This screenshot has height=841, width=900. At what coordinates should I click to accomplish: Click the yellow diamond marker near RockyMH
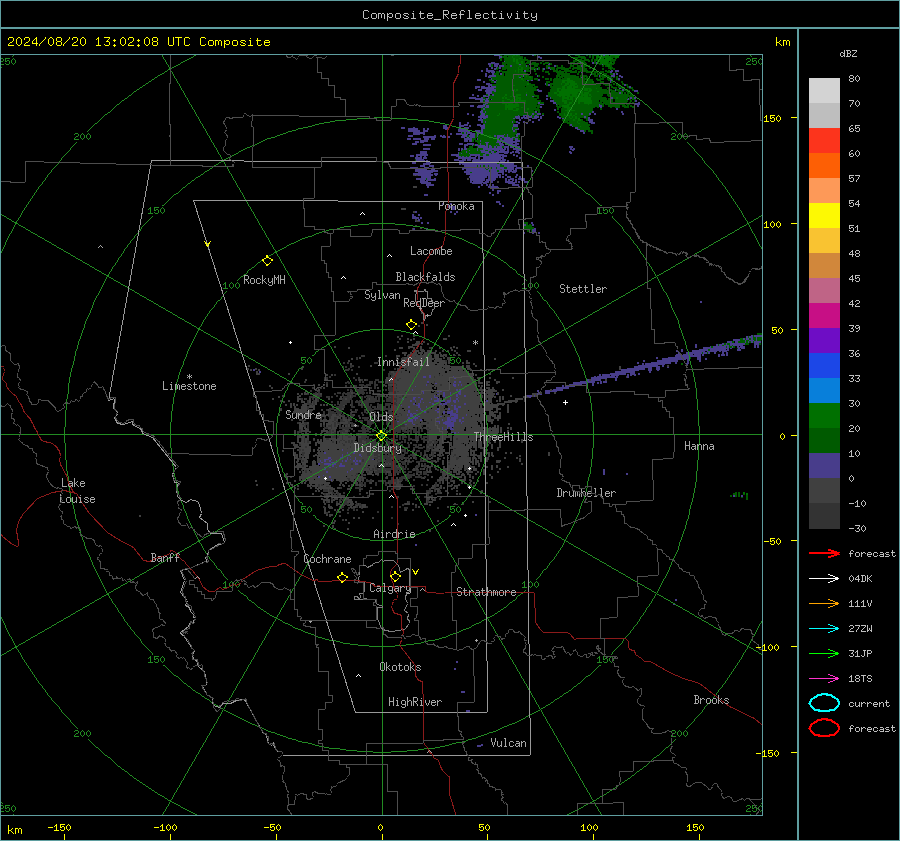pos(267,261)
